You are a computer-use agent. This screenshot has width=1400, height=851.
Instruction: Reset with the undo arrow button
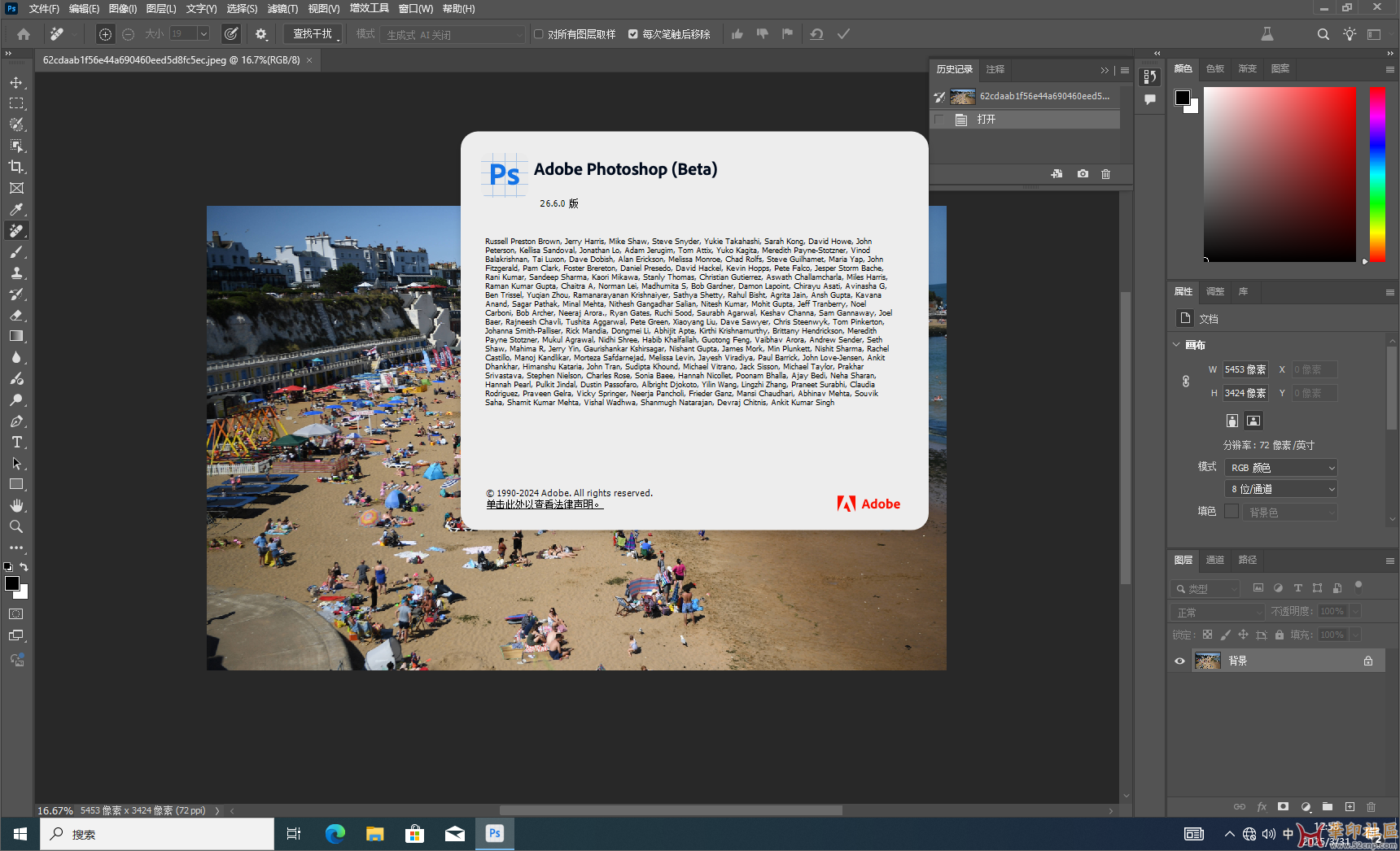click(816, 34)
